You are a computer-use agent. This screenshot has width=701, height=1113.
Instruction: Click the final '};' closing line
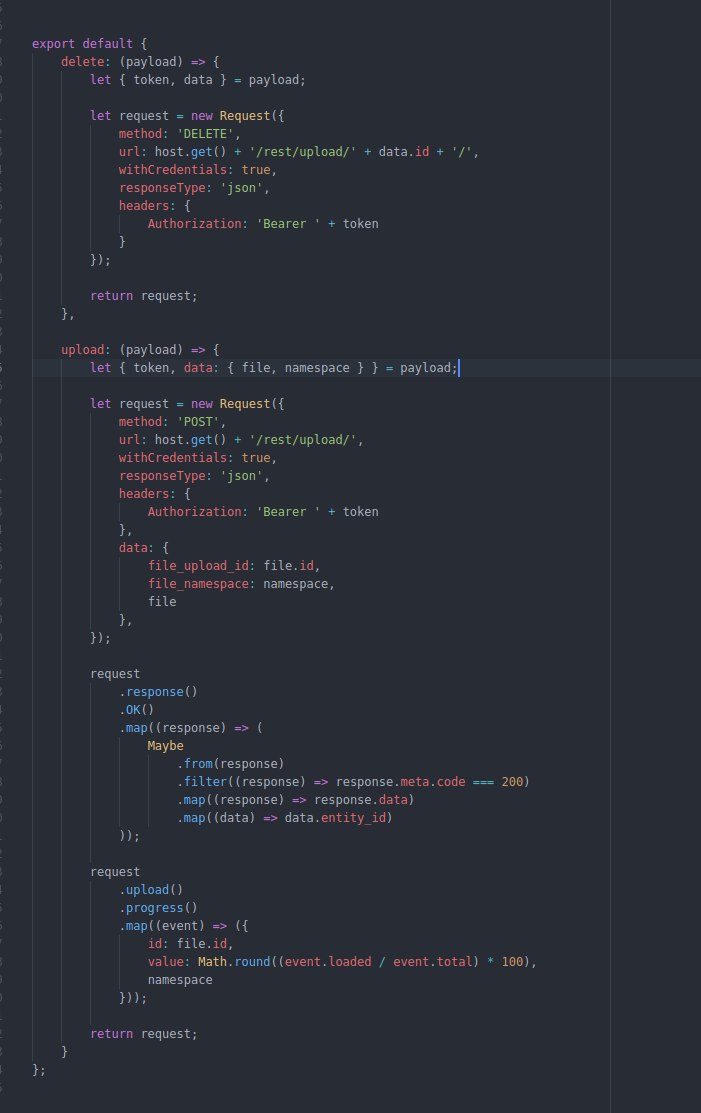tap(39, 1070)
